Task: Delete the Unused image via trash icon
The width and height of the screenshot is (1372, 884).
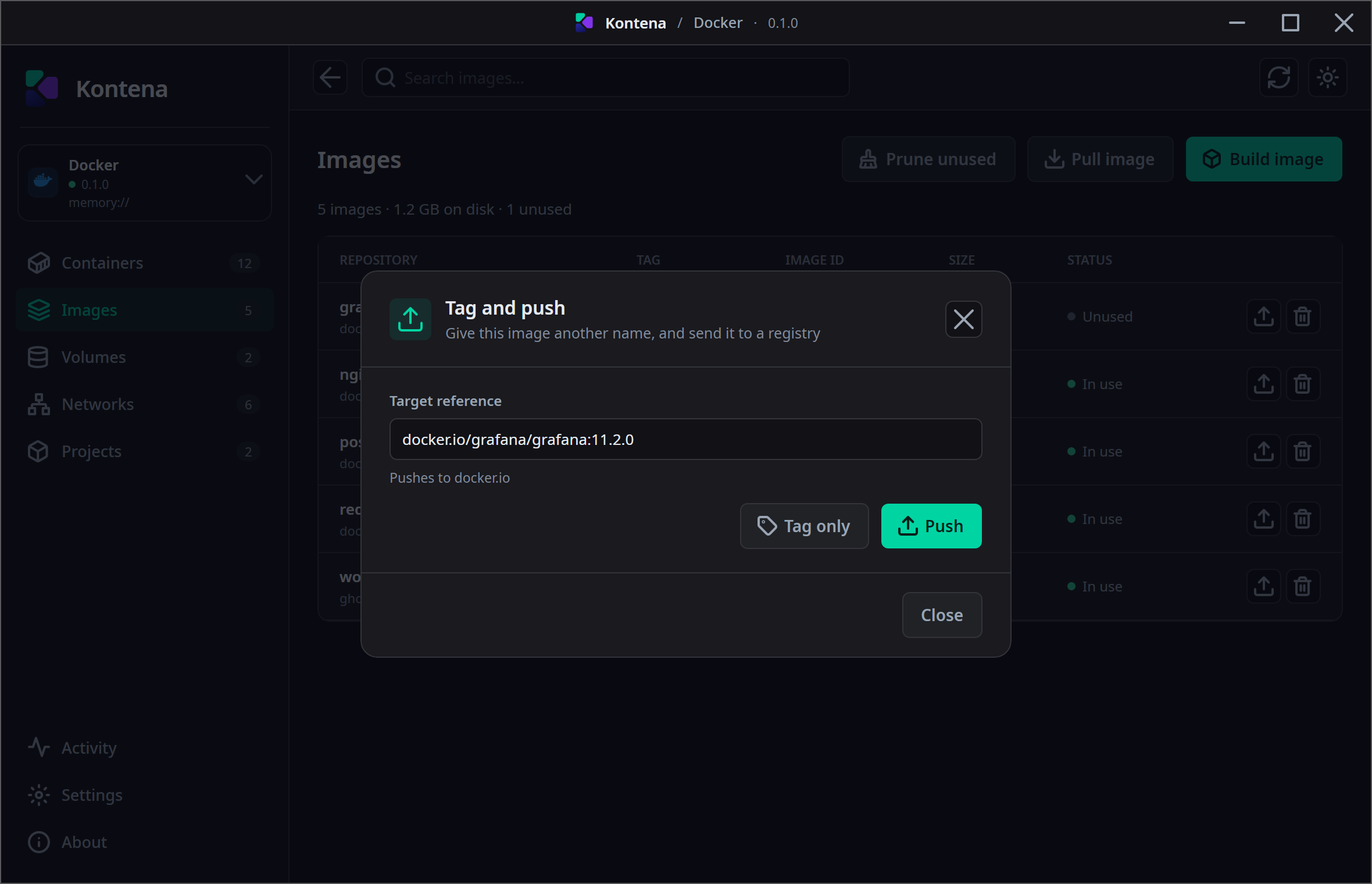Action: pos(1302,316)
